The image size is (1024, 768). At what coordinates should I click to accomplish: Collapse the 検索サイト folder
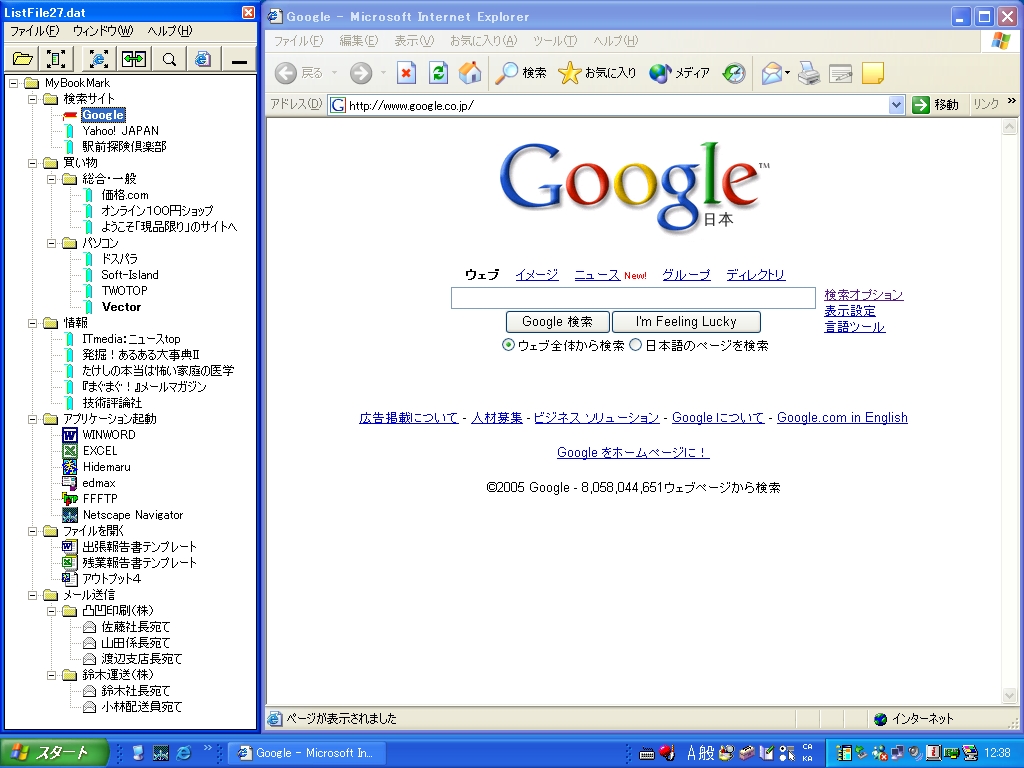pyautogui.click(x=33, y=99)
